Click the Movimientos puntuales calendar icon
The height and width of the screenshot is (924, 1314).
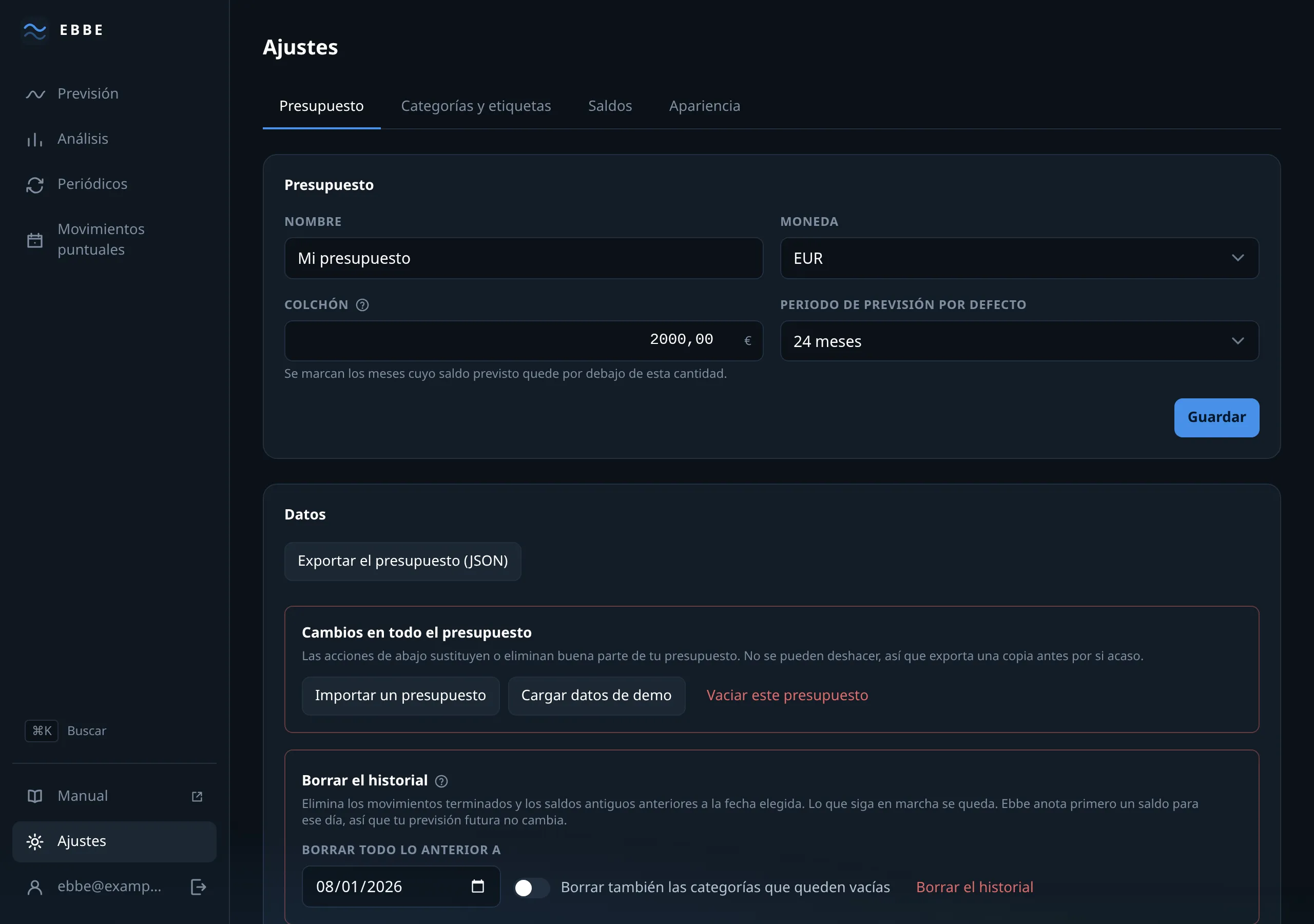pos(35,240)
